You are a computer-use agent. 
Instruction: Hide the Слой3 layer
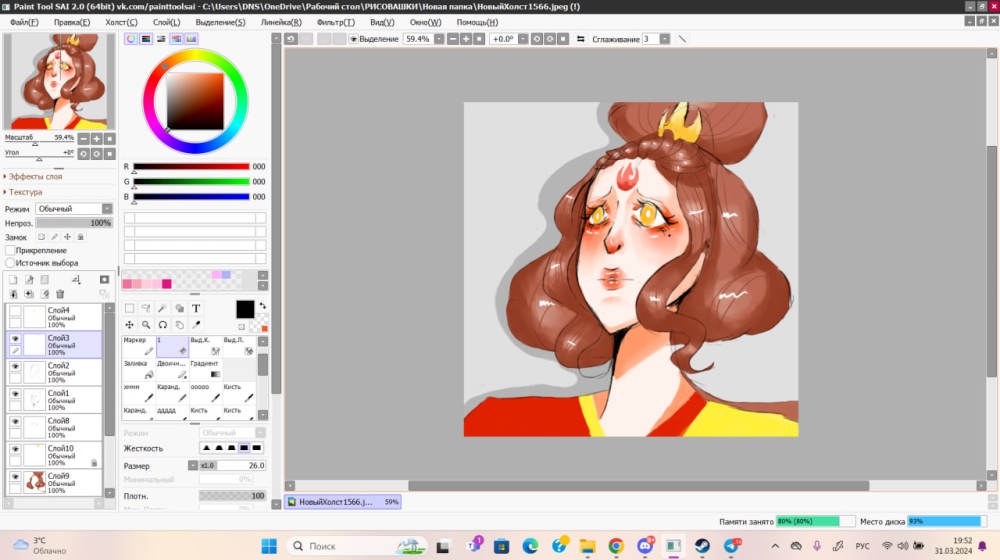pyautogui.click(x=15, y=339)
